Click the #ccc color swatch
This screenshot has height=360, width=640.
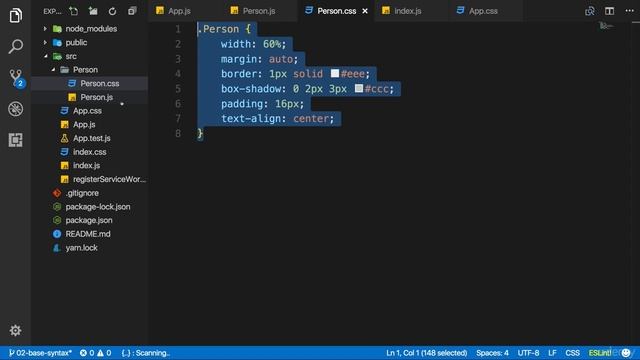(359, 88)
